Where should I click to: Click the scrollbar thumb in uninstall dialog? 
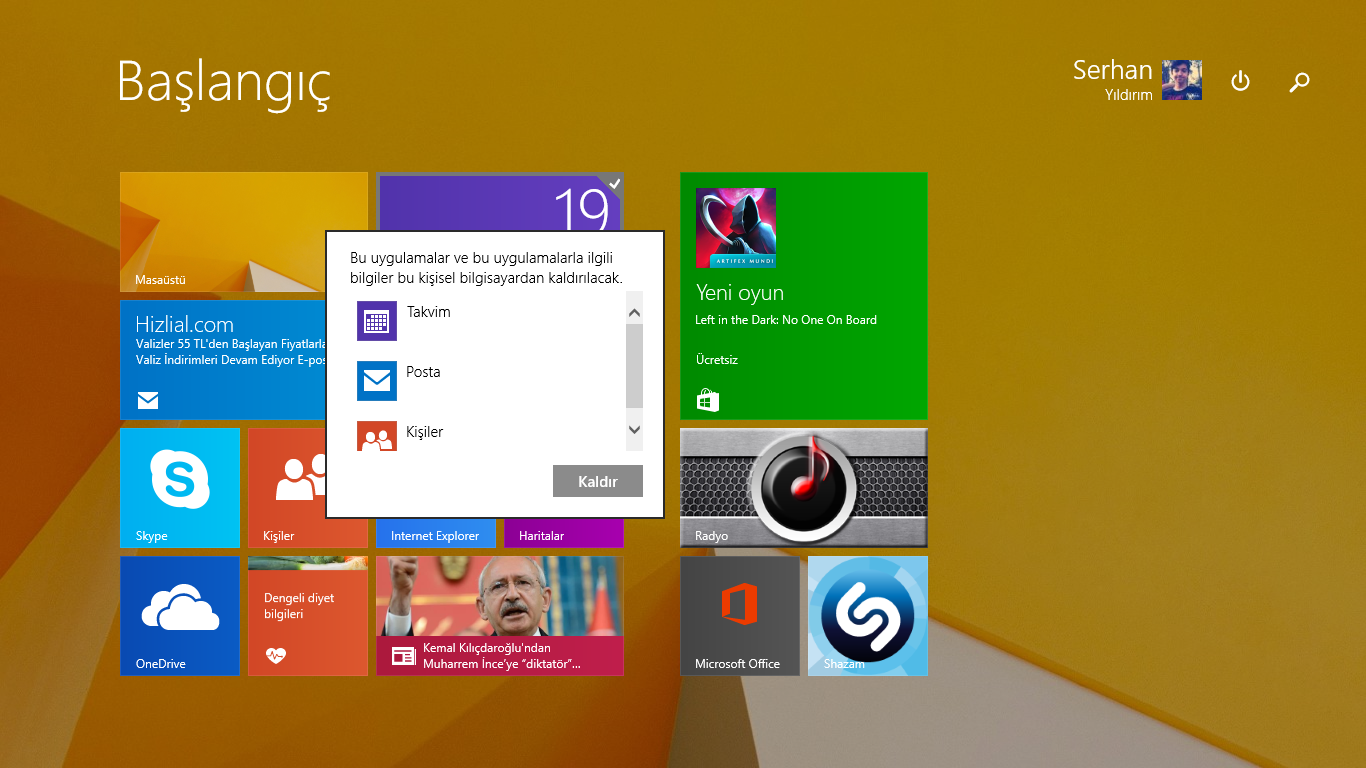tap(634, 365)
